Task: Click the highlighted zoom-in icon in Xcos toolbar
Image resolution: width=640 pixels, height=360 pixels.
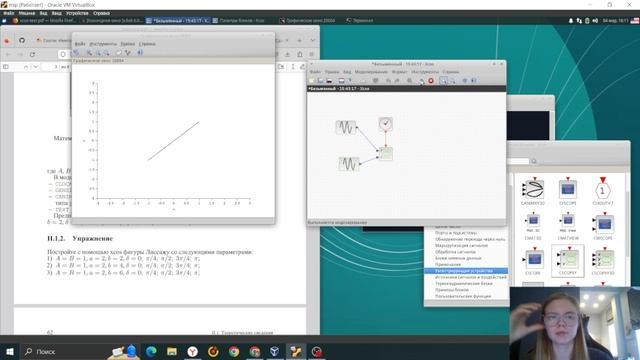Action: [443, 81]
